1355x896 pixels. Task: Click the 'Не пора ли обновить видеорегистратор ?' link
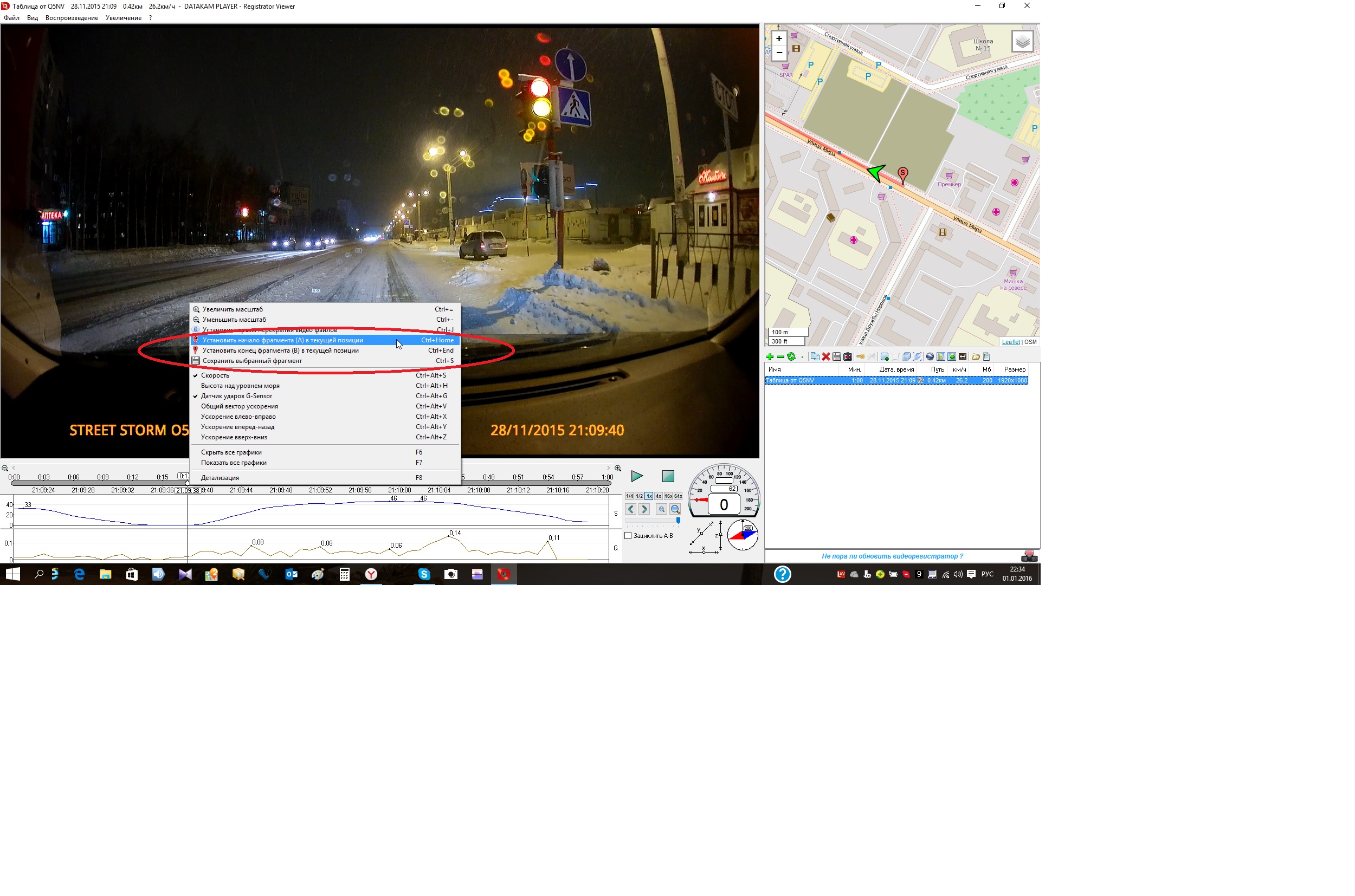pos(892,556)
